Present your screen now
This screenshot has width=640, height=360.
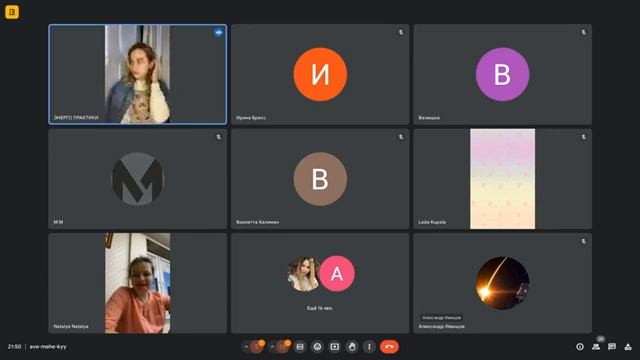(x=335, y=347)
